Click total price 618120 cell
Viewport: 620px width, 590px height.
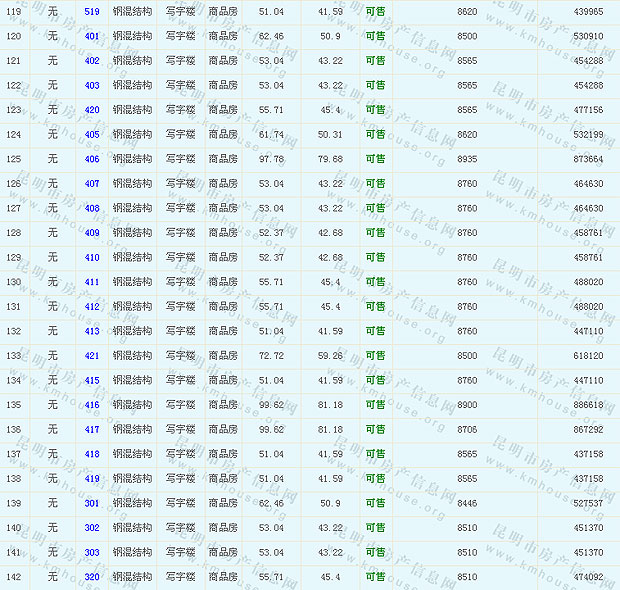click(588, 356)
